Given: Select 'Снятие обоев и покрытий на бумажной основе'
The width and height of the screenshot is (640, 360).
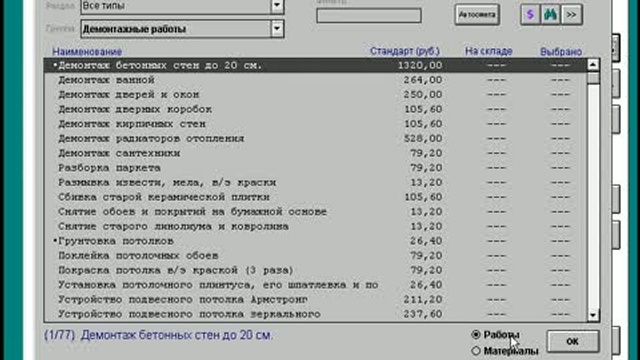Looking at the screenshot, I should 315,212.
